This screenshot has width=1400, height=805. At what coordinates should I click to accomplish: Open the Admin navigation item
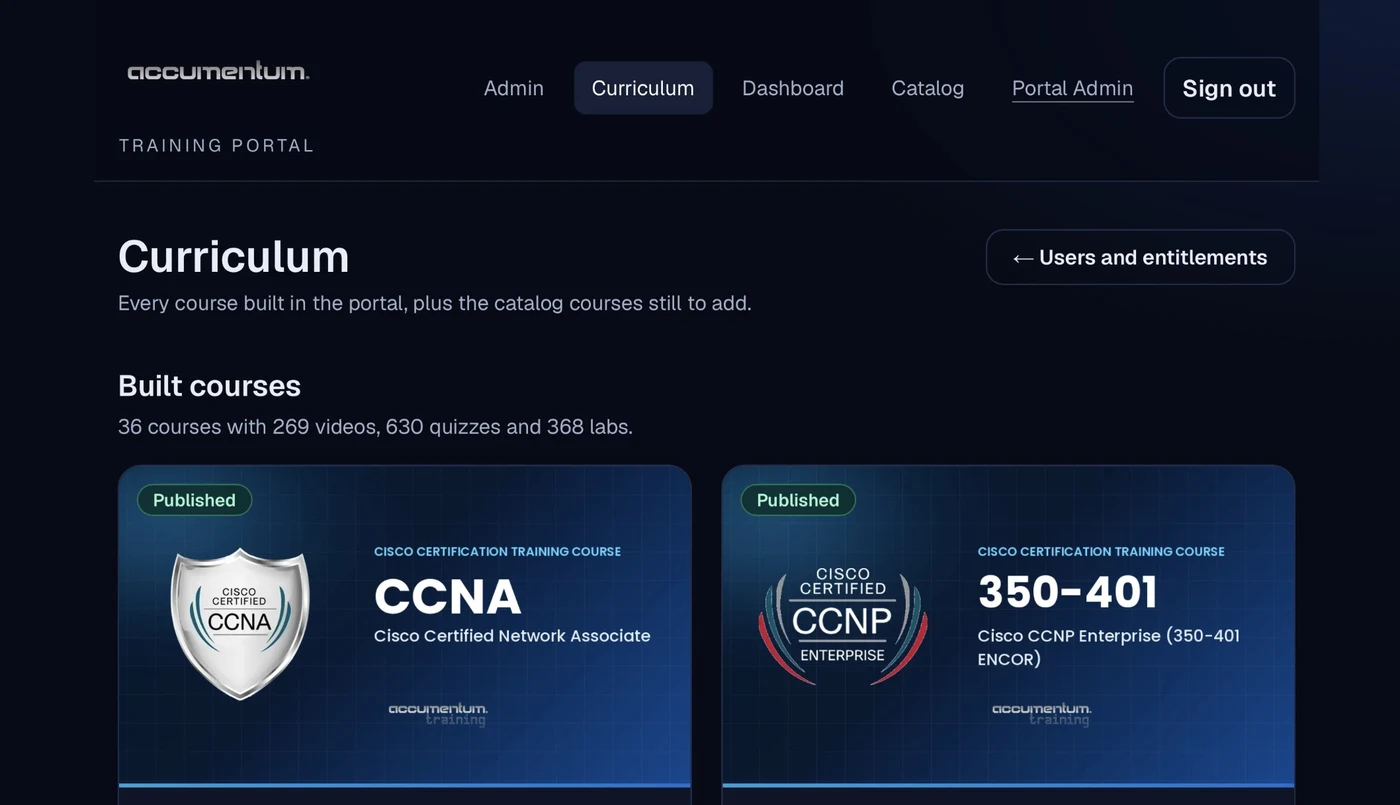pyautogui.click(x=514, y=88)
